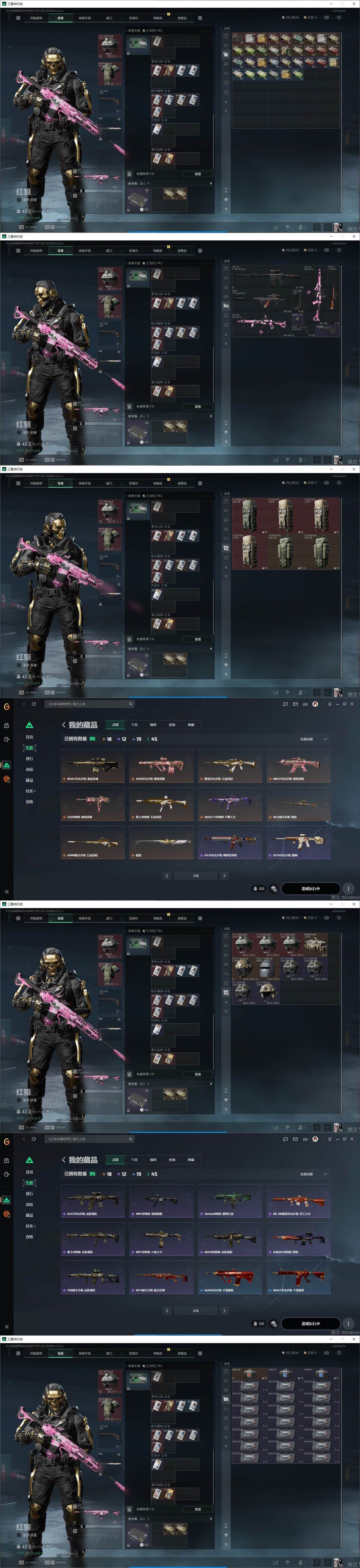Open the chat bubble icon in 1/8 launcher
Viewport: 360px width, 1568px height.
pos(285,704)
